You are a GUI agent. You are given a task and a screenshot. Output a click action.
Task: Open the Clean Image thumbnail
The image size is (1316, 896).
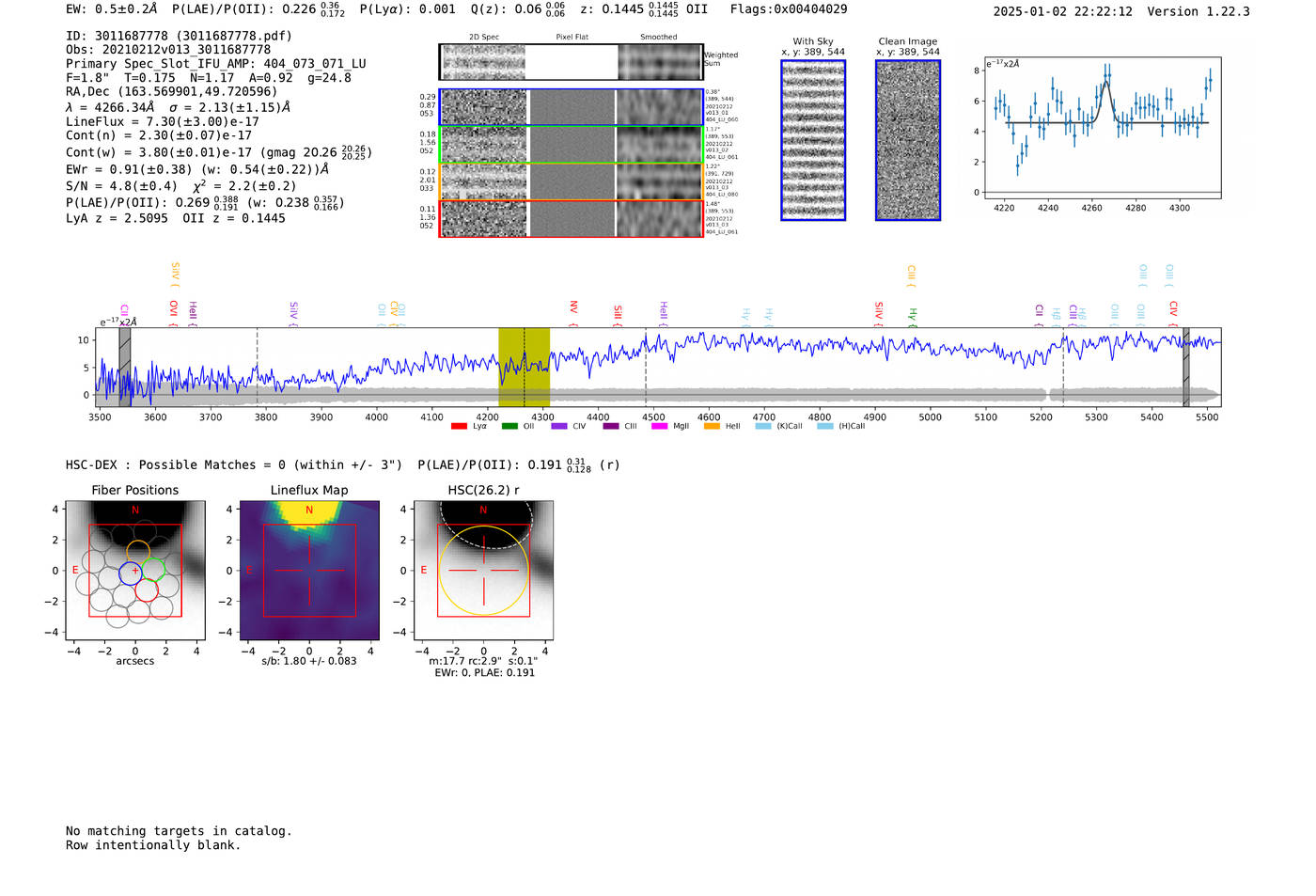(908, 140)
